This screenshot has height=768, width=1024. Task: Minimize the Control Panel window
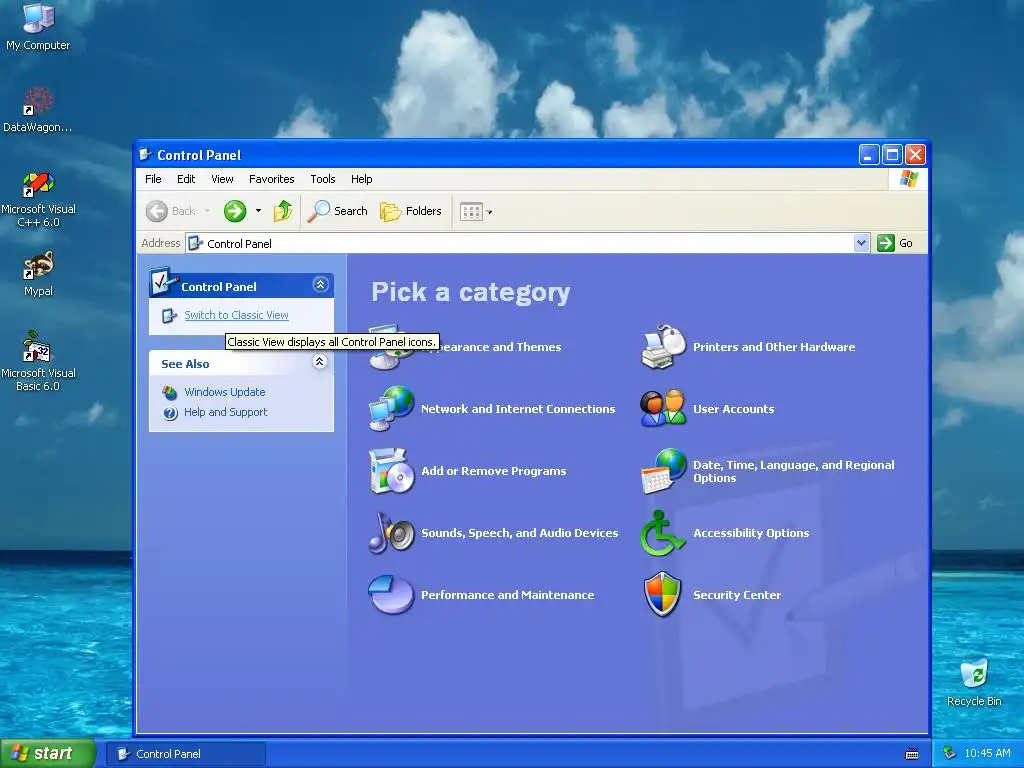click(x=869, y=155)
